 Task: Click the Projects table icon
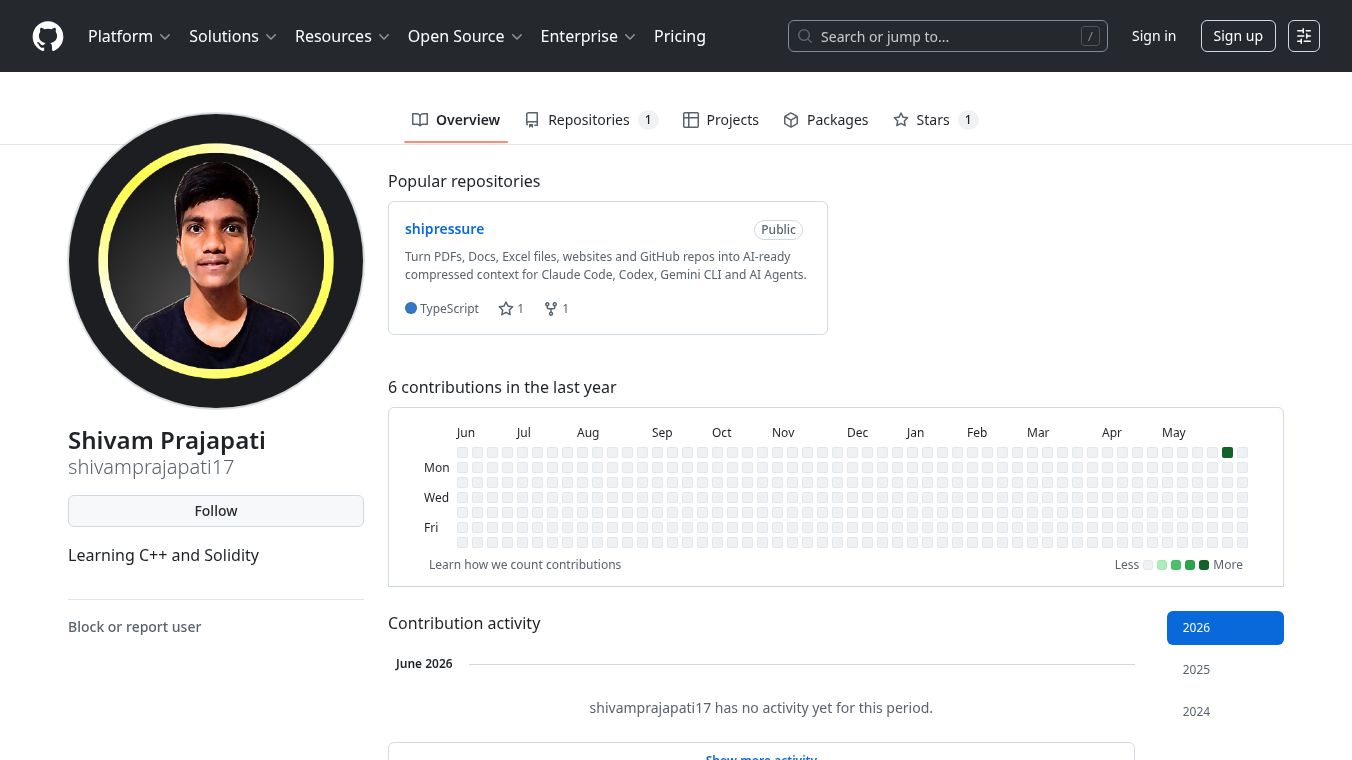[691, 120]
